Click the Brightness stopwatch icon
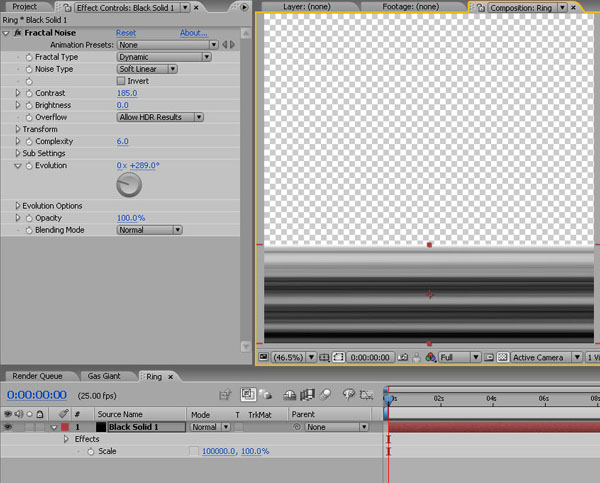This screenshot has height=483, width=600. point(28,105)
